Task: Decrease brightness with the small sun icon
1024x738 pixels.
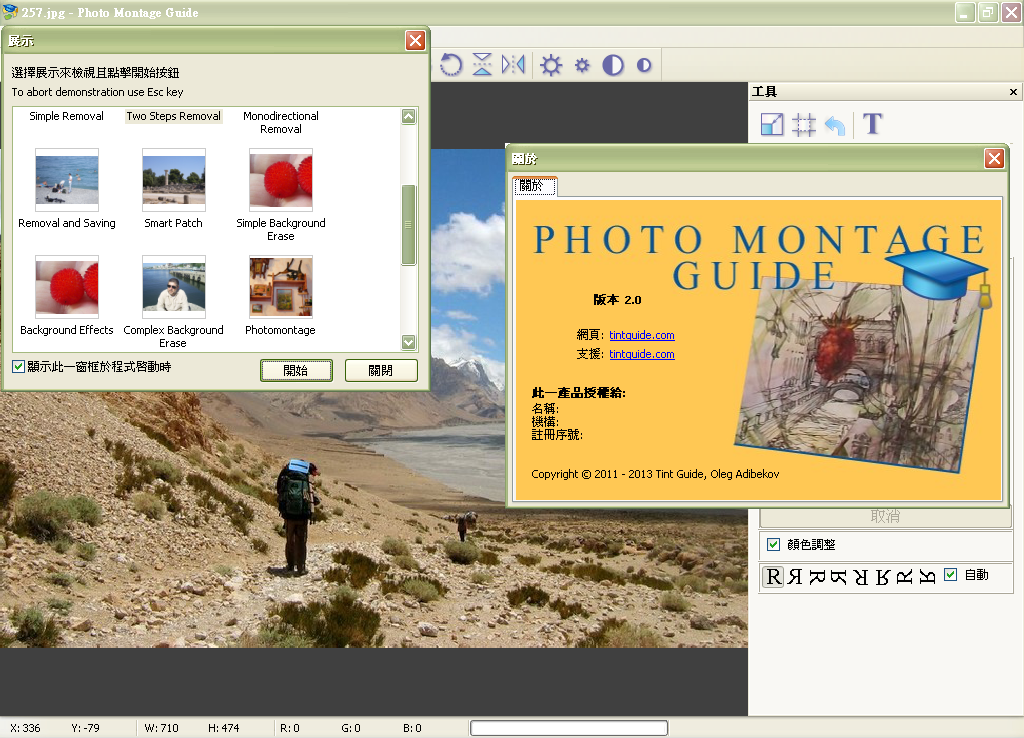Action: point(582,65)
